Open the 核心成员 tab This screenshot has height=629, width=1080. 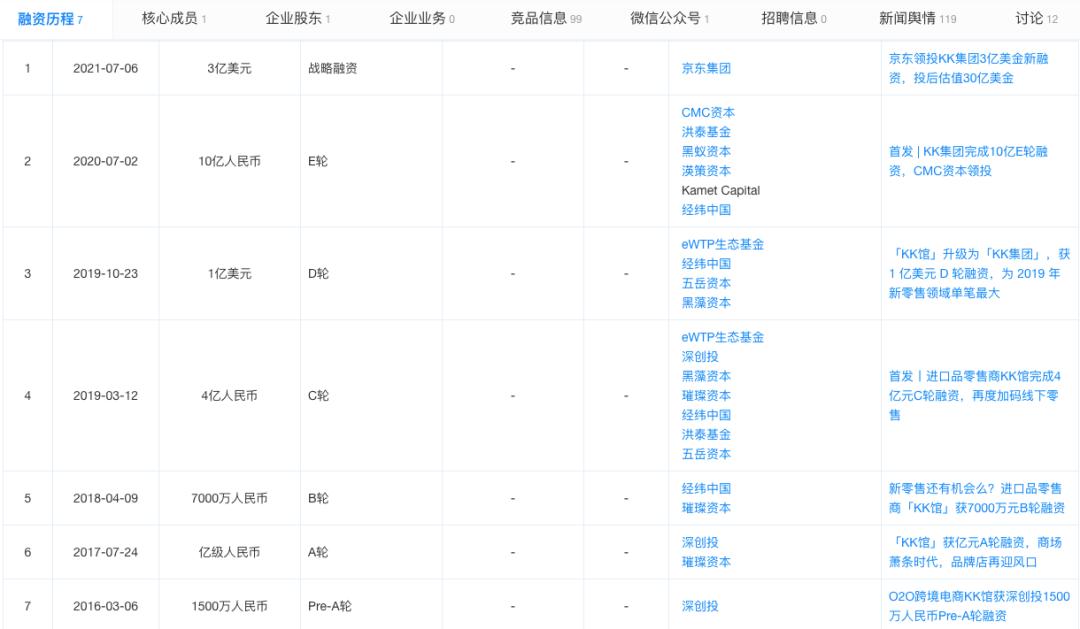click(174, 19)
